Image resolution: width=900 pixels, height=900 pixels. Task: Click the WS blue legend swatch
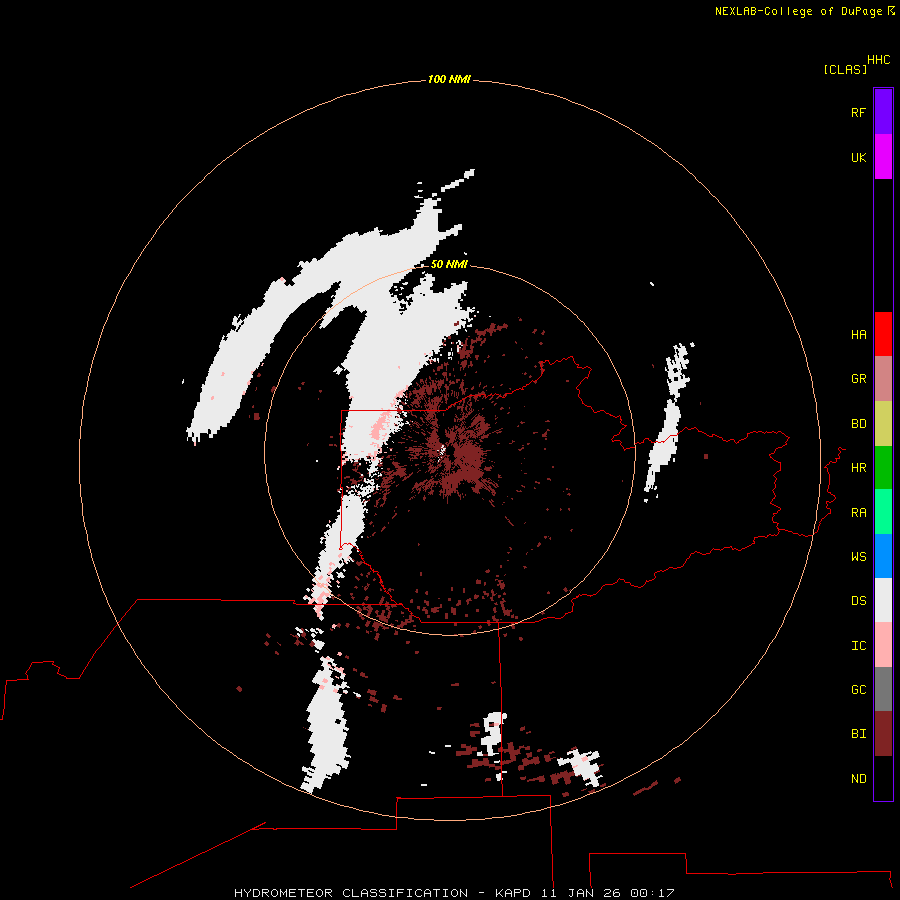(883, 556)
